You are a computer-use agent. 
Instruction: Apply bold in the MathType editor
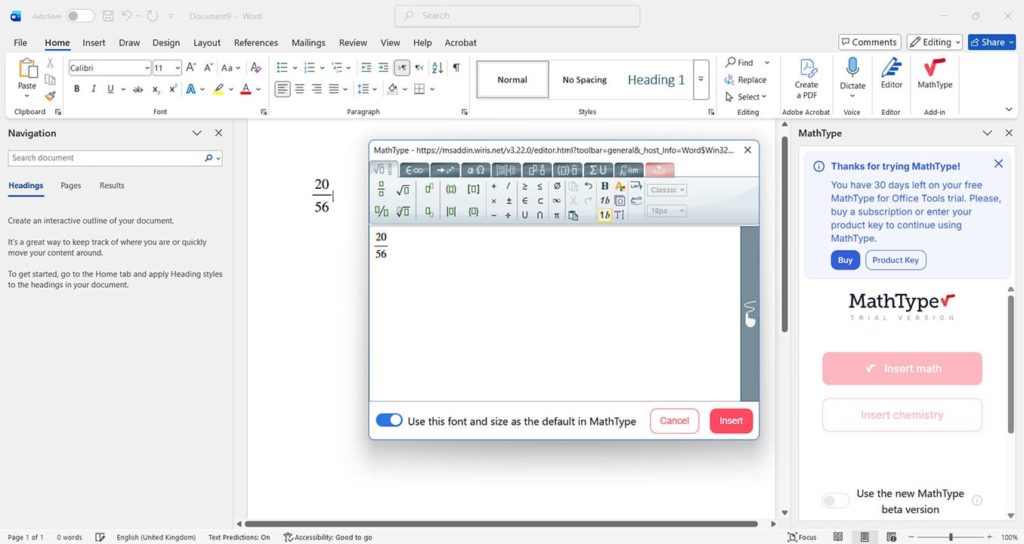(x=605, y=187)
